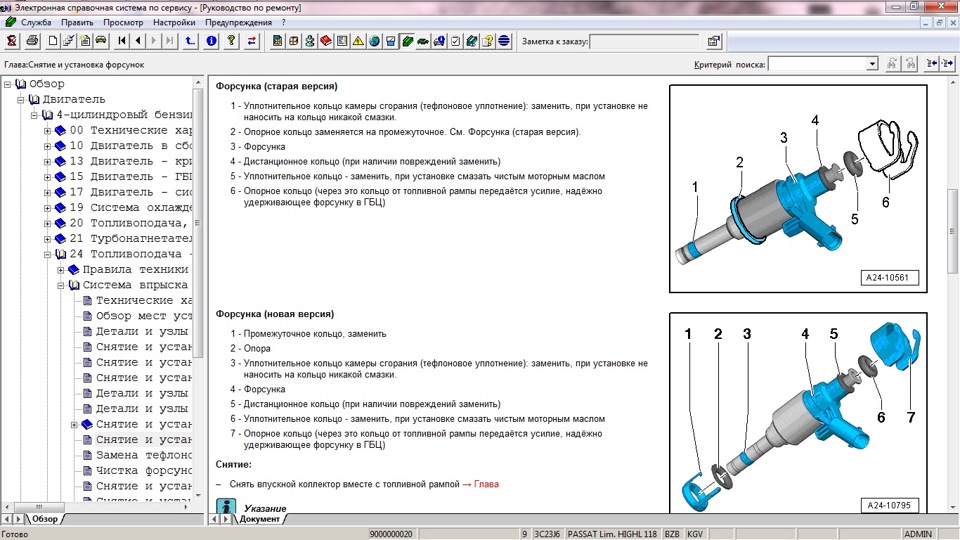960x540 pixels.
Task: Click the tree panel scroll down arrow
Action: click(x=198, y=495)
